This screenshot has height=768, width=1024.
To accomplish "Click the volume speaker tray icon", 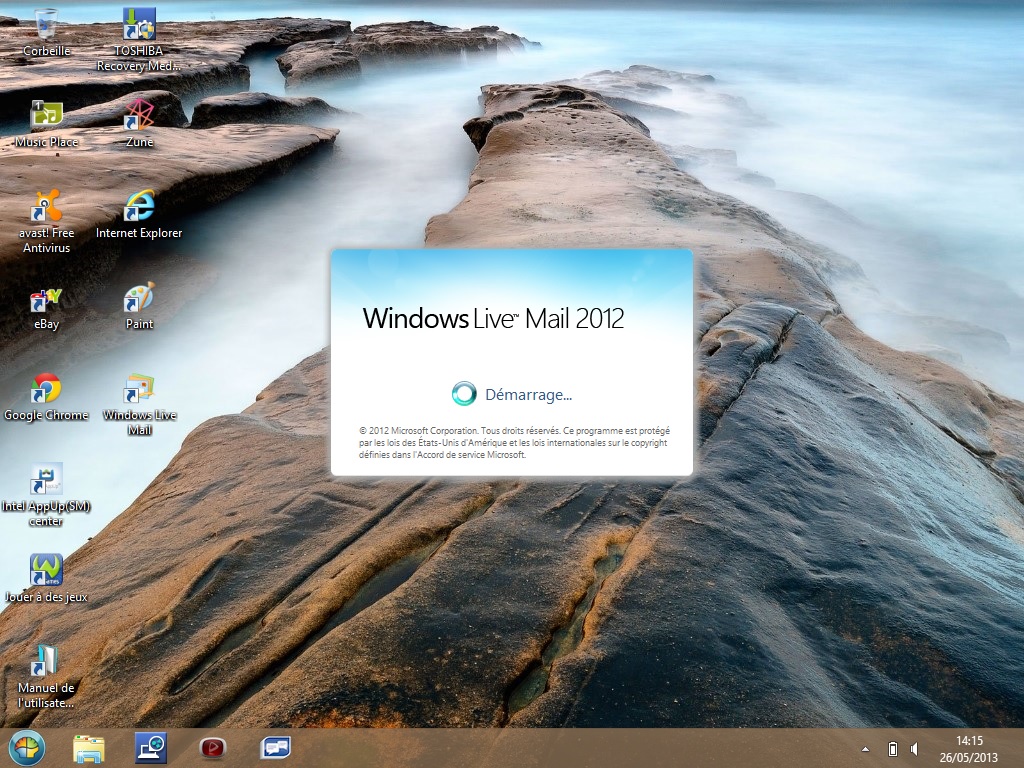I will click(x=914, y=749).
